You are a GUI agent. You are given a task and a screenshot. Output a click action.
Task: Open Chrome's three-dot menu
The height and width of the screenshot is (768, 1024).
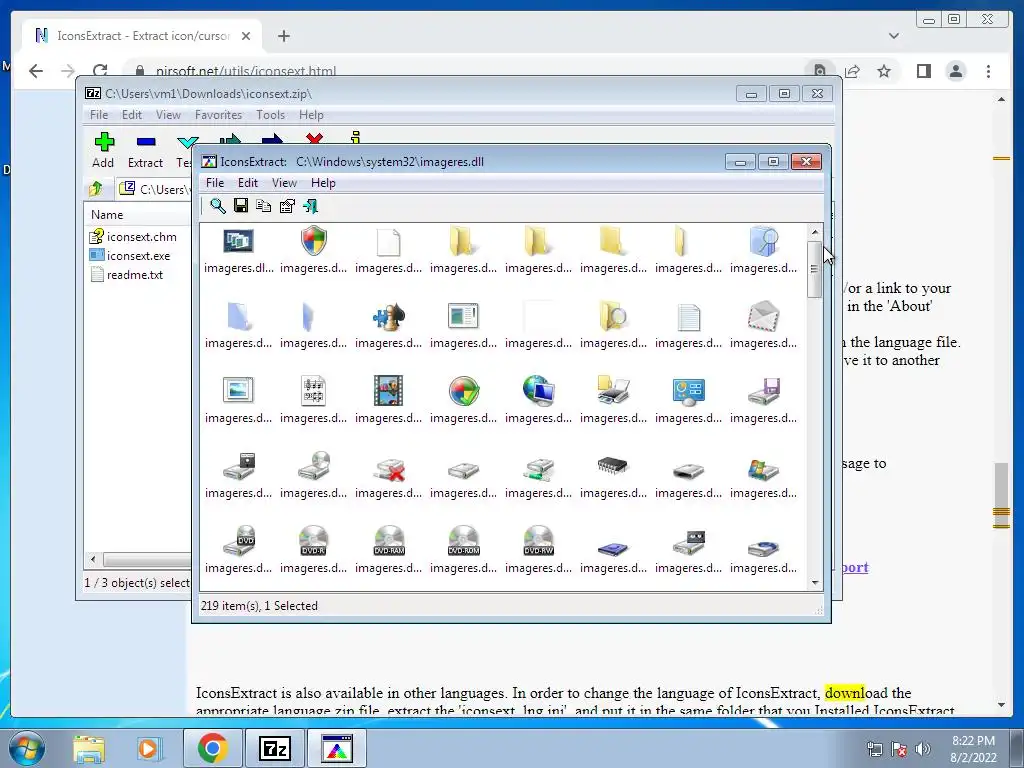988,71
